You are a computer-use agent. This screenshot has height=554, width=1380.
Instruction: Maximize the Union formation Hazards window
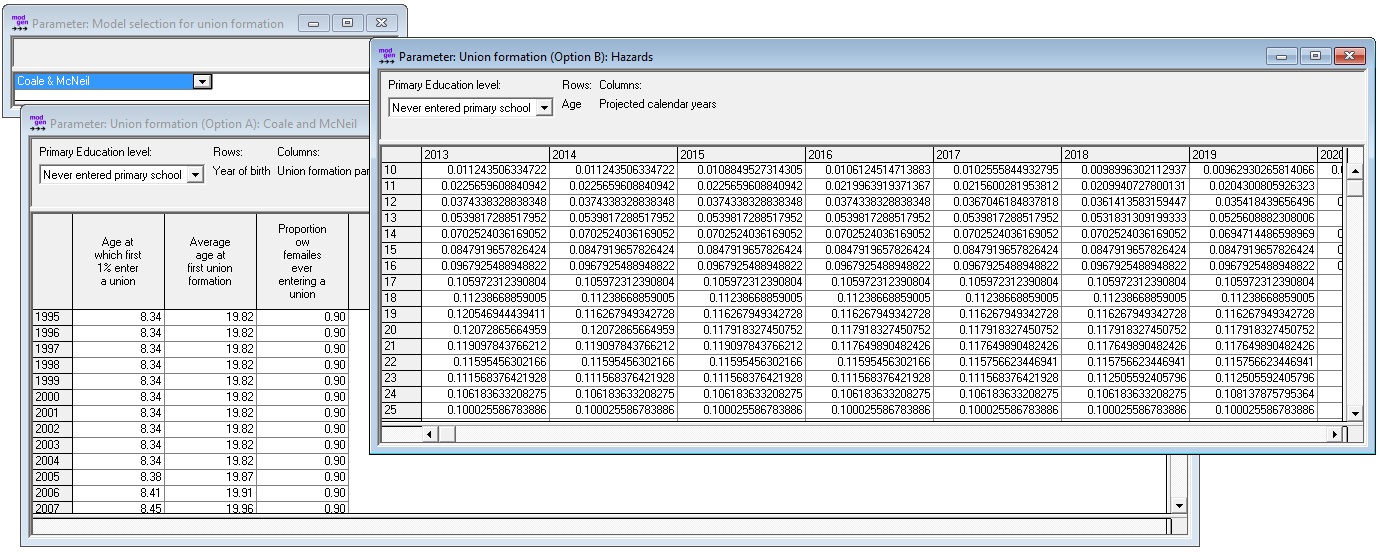pos(1315,57)
